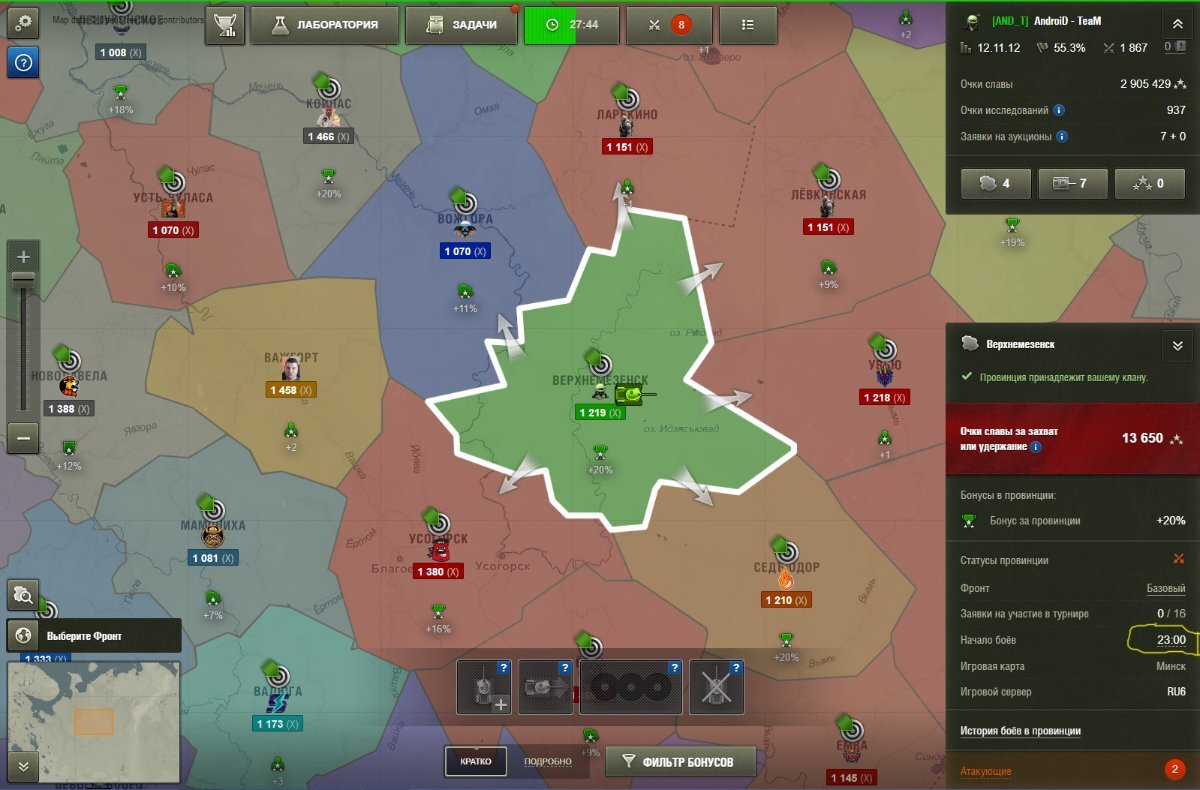Open the divisions button showing 7

point(1071,183)
